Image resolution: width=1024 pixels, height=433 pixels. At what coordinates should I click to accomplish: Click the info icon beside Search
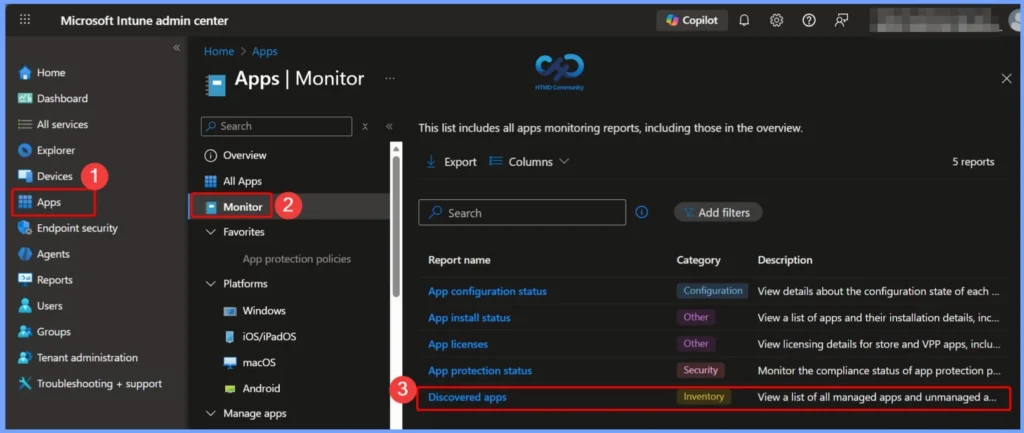click(642, 212)
